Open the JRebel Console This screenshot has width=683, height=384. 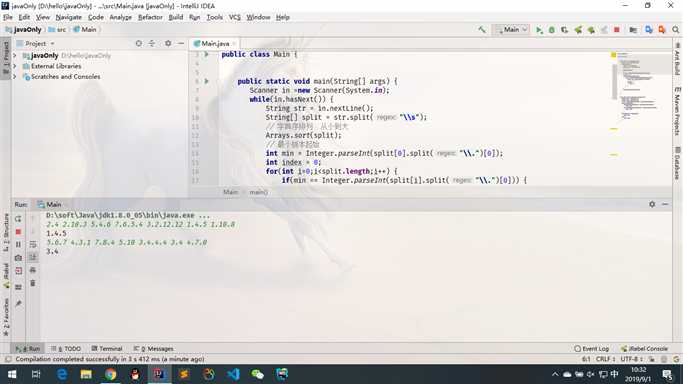(644, 349)
